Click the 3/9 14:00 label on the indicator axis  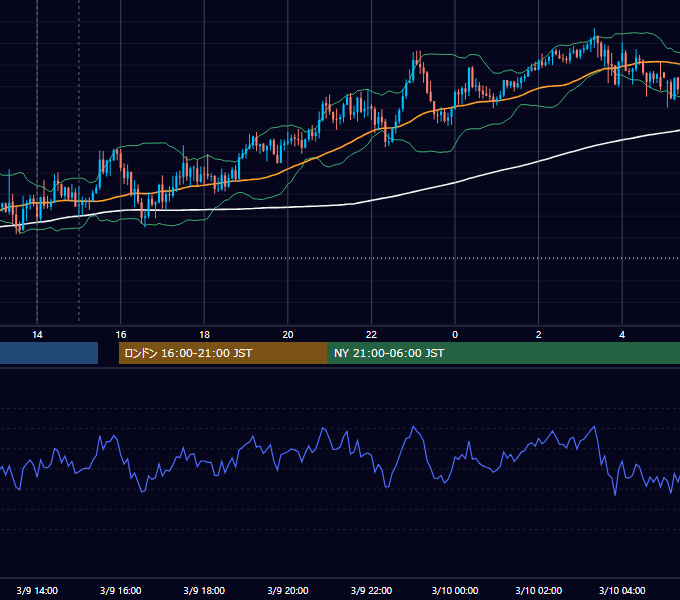(x=37, y=590)
